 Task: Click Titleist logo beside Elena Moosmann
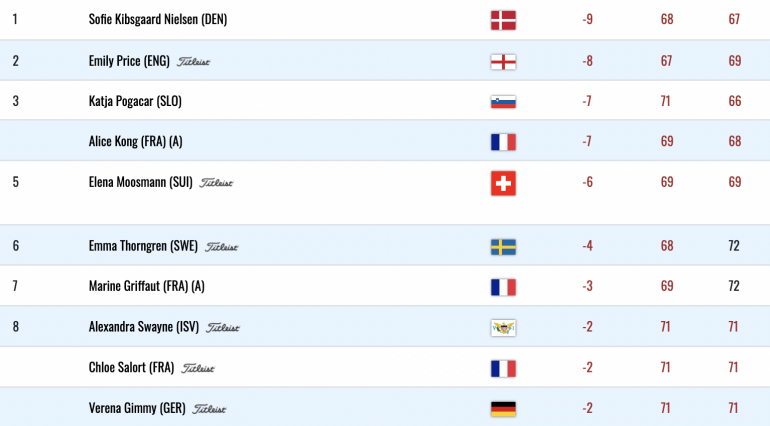tap(216, 183)
